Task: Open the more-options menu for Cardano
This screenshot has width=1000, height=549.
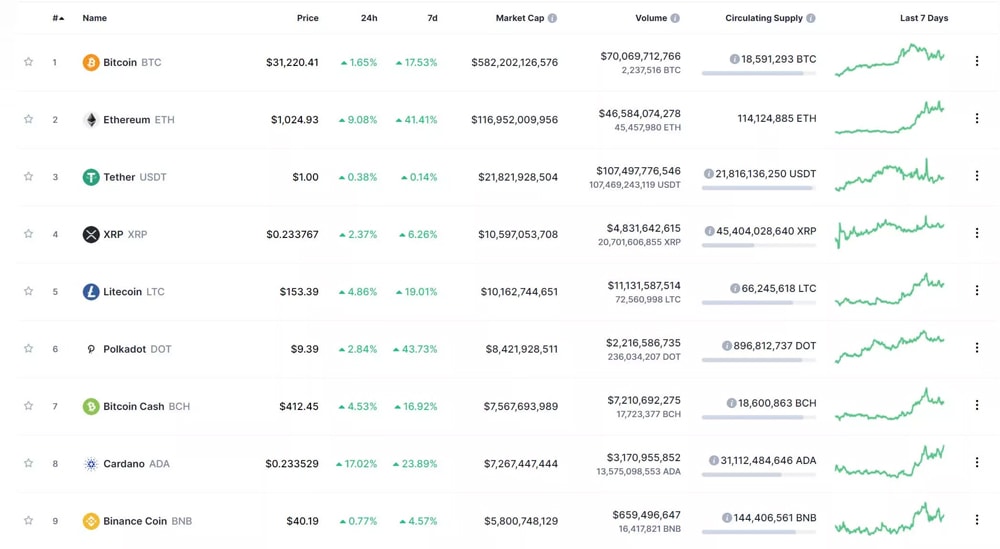Action: pyautogui.click(x=977, y=463)
